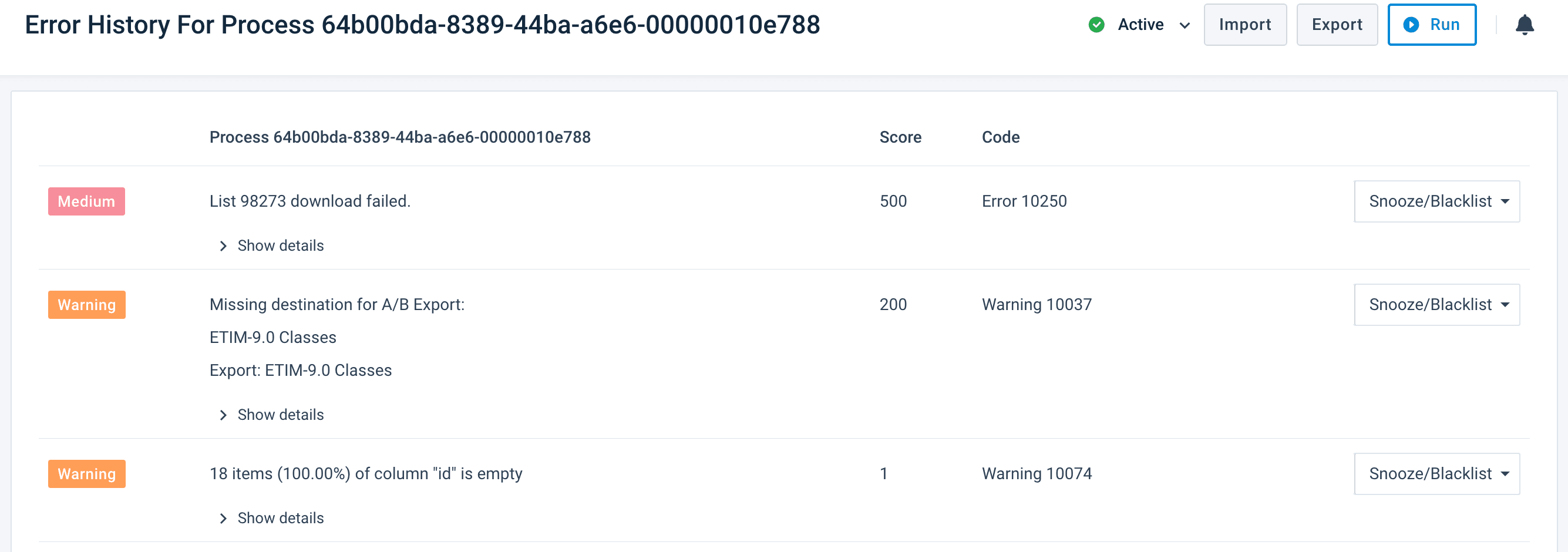Click the Warning badge for the empty column issue
Screen dimensions: 1568x552
click(86, 473)
